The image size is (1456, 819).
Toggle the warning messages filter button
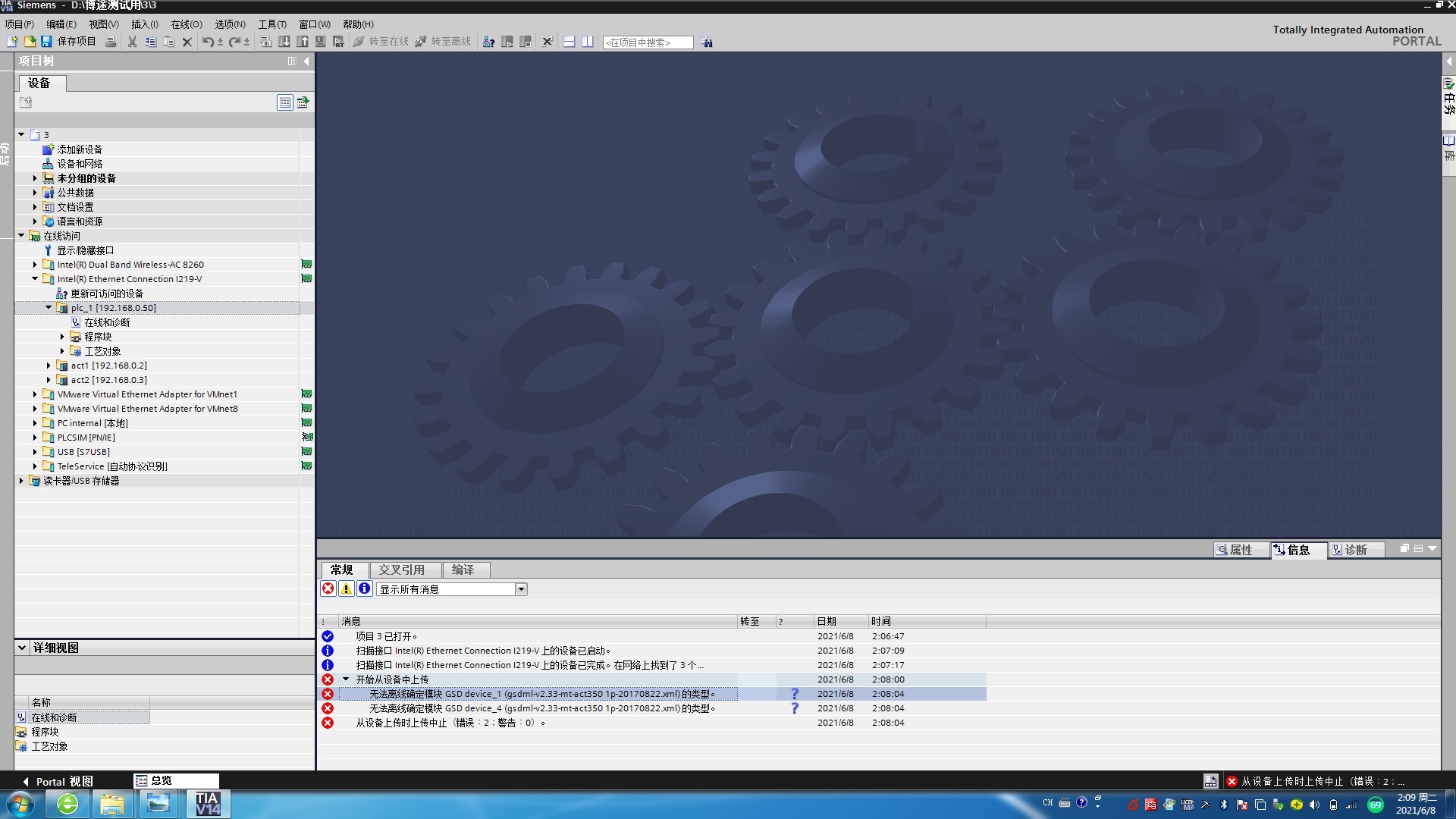346,589
